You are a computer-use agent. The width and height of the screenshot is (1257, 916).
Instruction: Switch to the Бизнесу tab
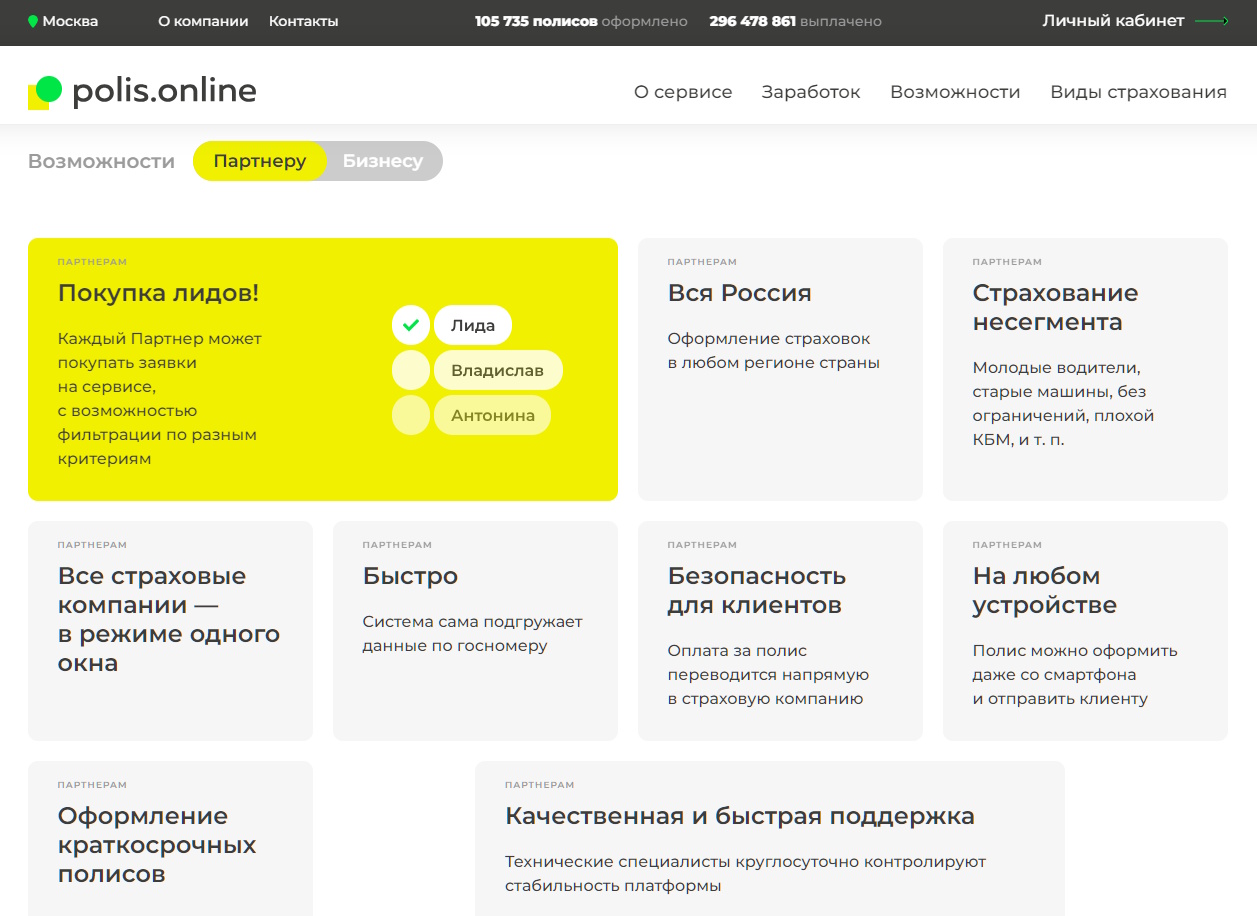click(383, 161)
